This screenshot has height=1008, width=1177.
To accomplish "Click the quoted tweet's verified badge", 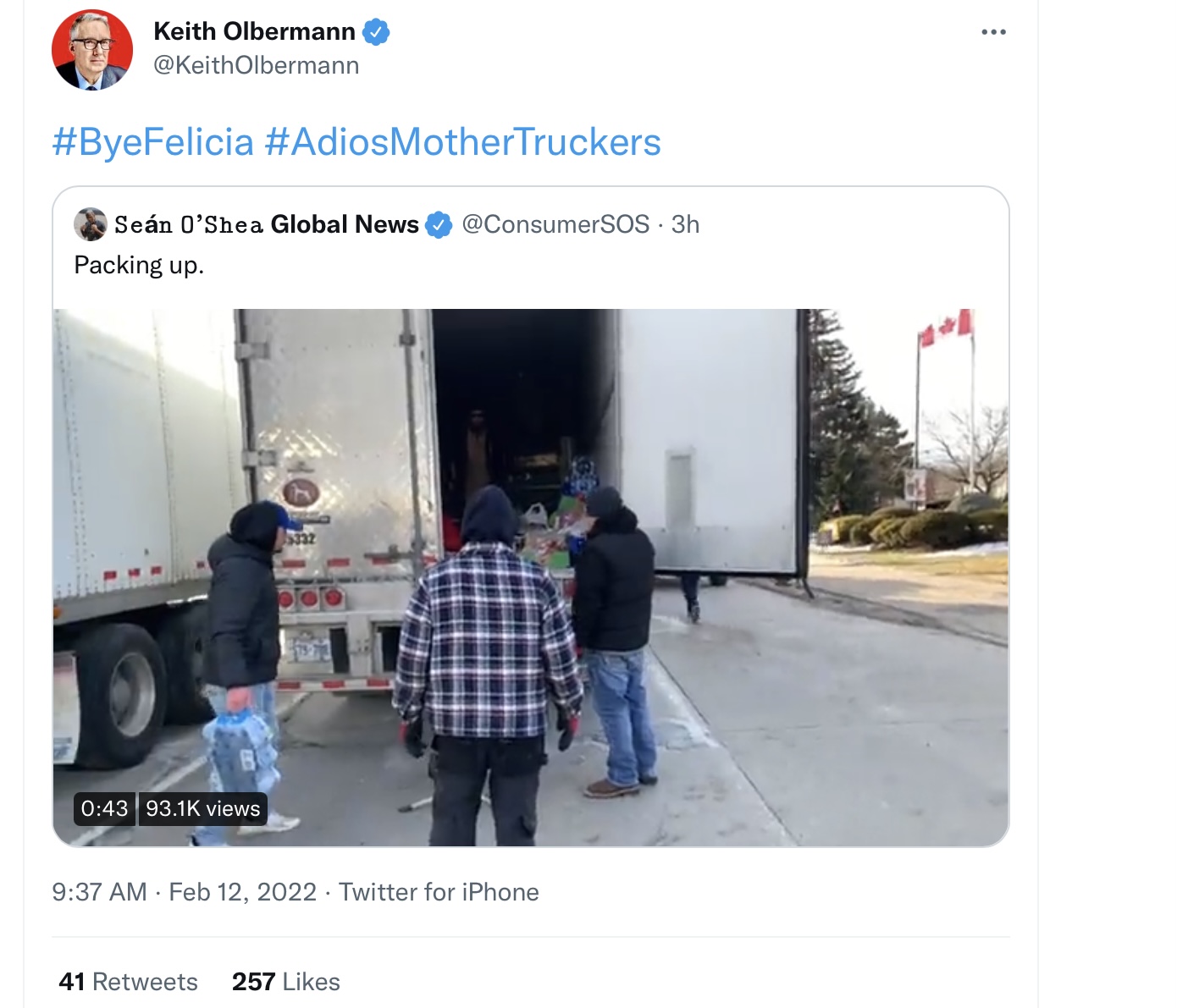I will point(438,225).
